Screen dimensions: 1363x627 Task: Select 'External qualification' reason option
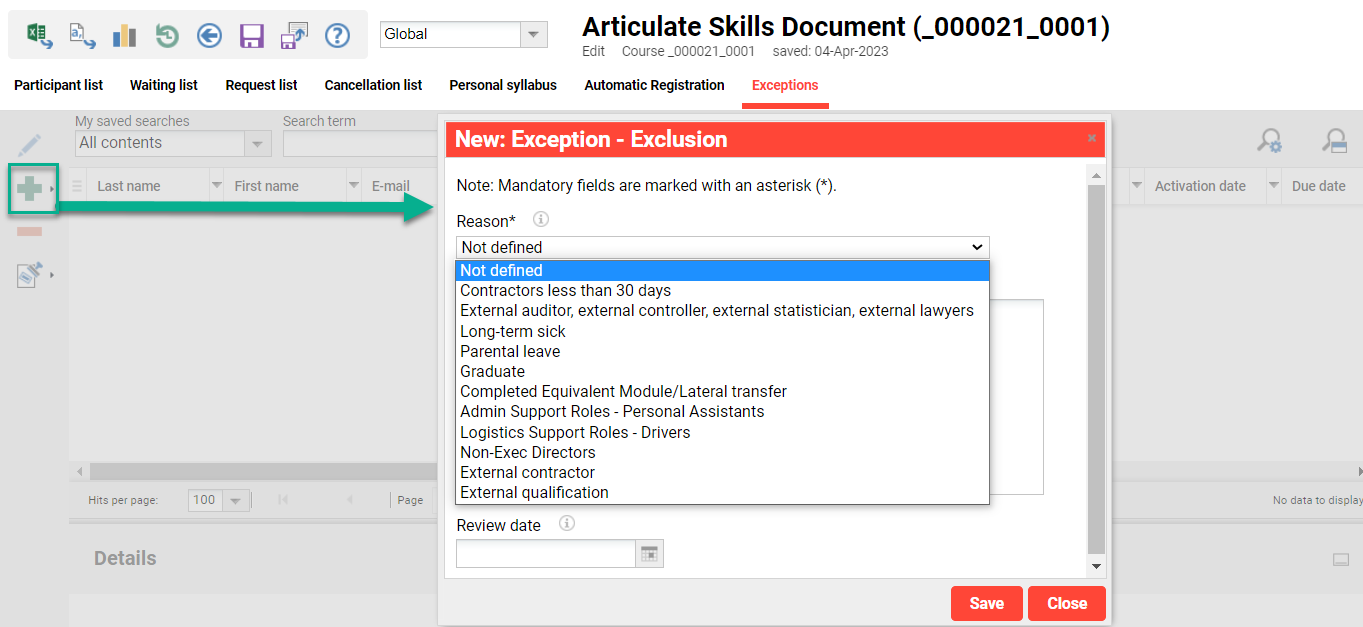[x=534, y=492]
